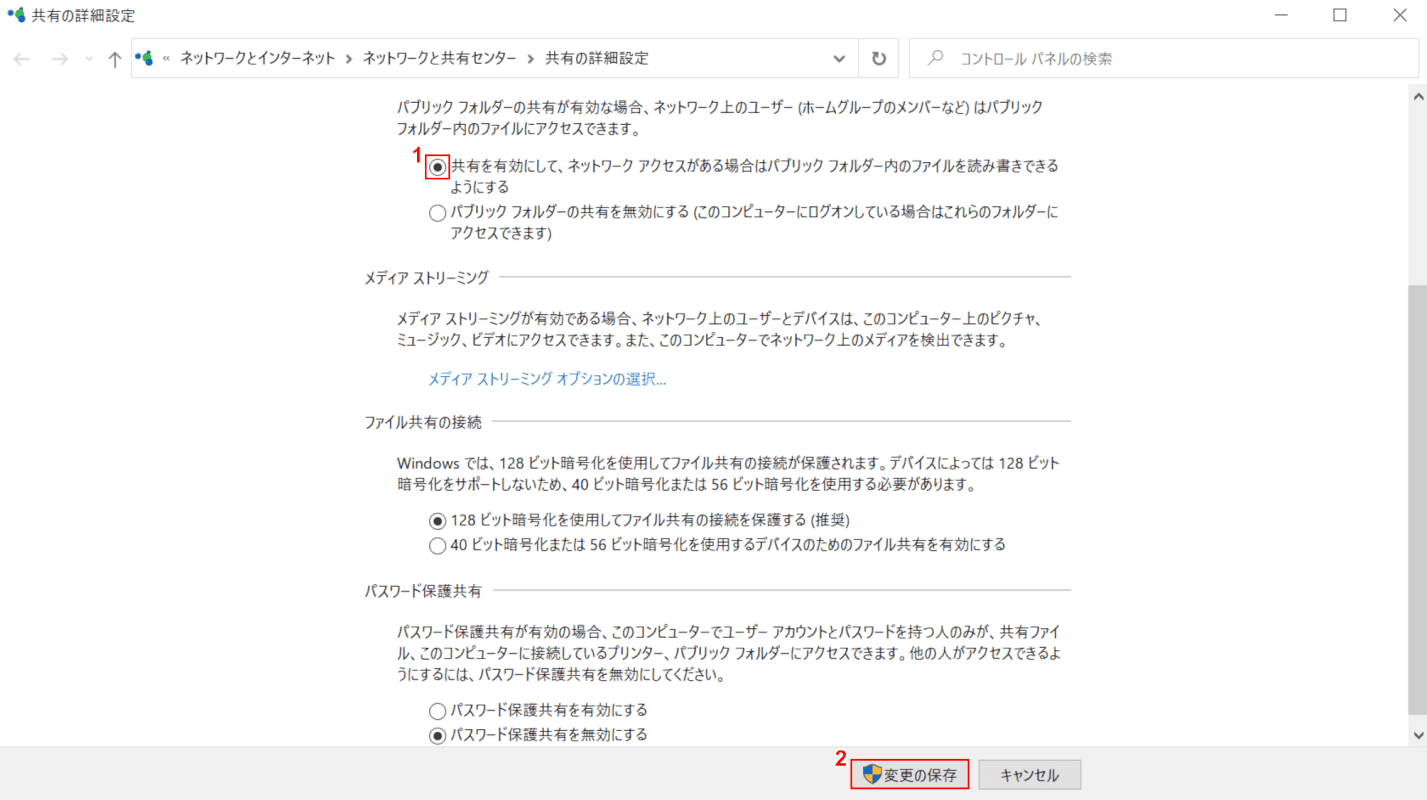Click the Forward navigation arrow

[59, 59]
